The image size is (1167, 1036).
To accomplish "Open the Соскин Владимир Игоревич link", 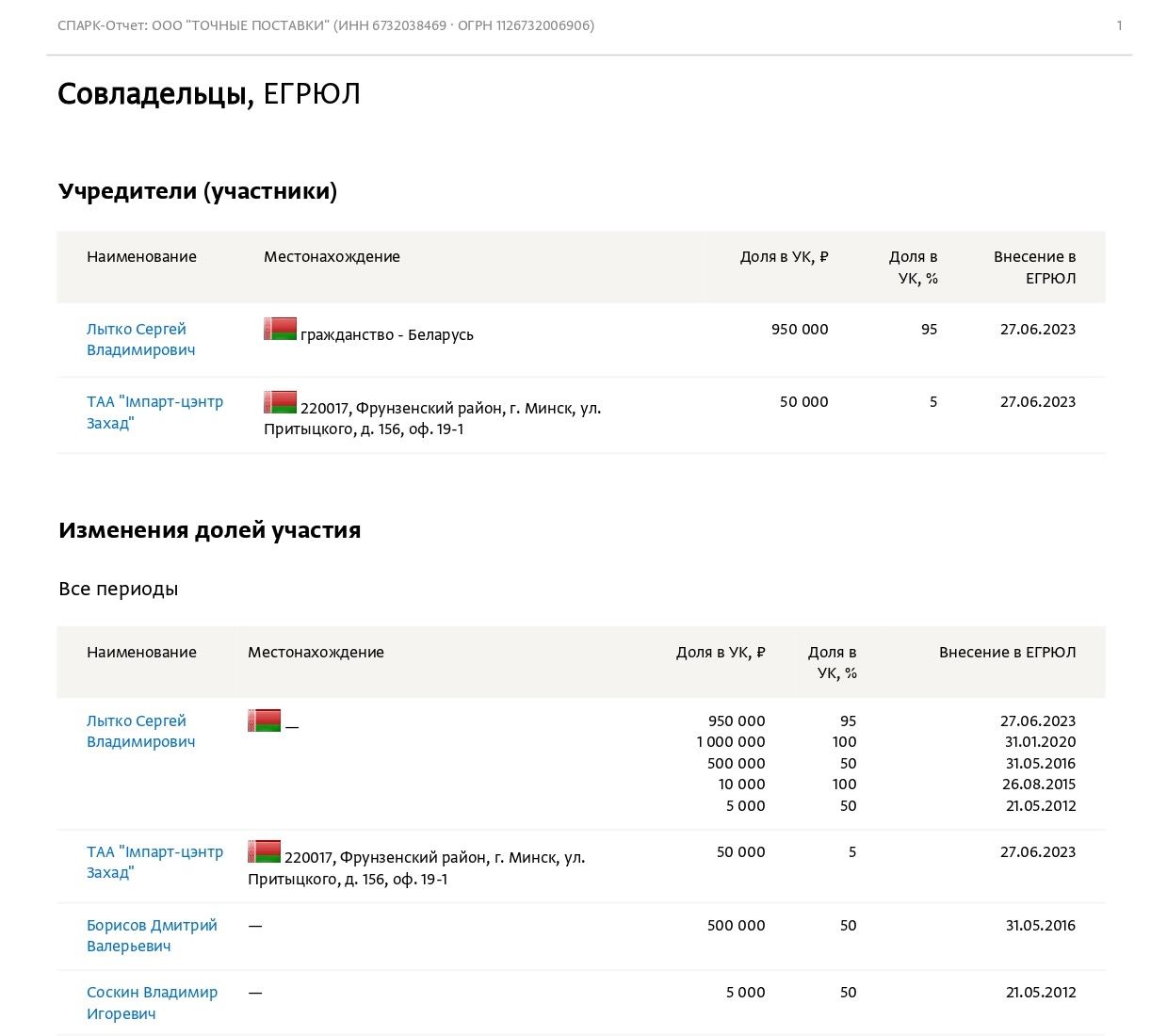I will pos(152,1002).
